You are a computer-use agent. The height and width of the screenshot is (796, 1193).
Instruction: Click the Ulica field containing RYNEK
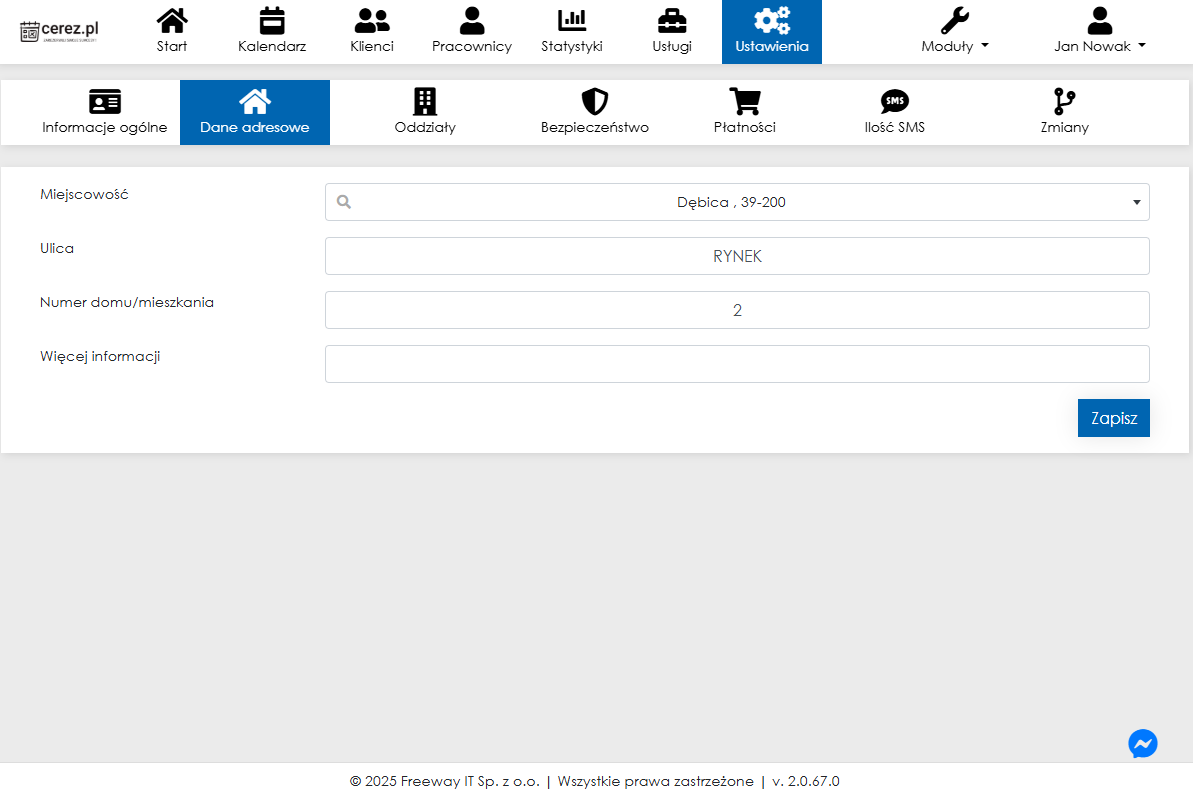tap(737, 256)
